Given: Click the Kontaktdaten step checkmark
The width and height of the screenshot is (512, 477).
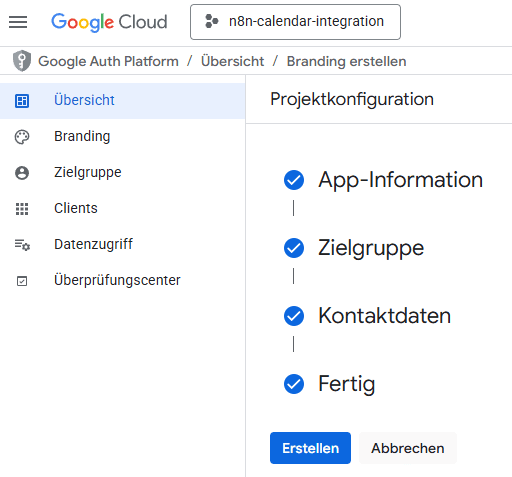Looking at the screenshot, I should coord(294,316).
